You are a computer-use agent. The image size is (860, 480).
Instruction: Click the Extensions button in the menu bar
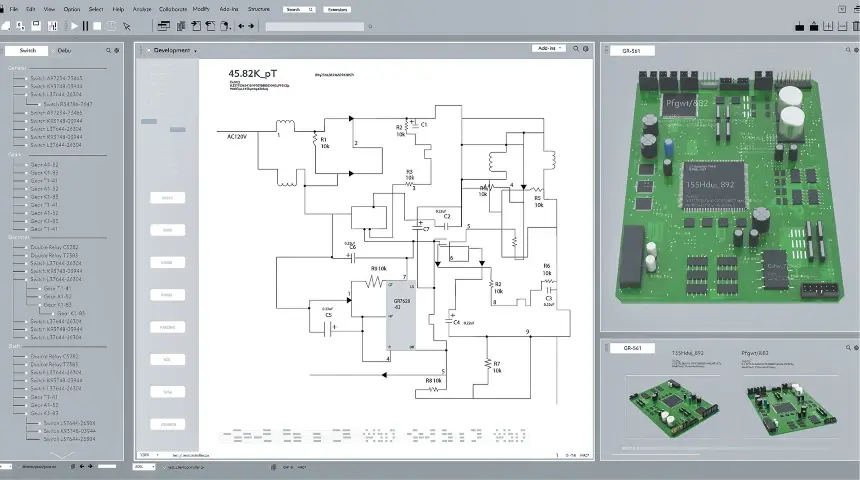coord(338,8)
